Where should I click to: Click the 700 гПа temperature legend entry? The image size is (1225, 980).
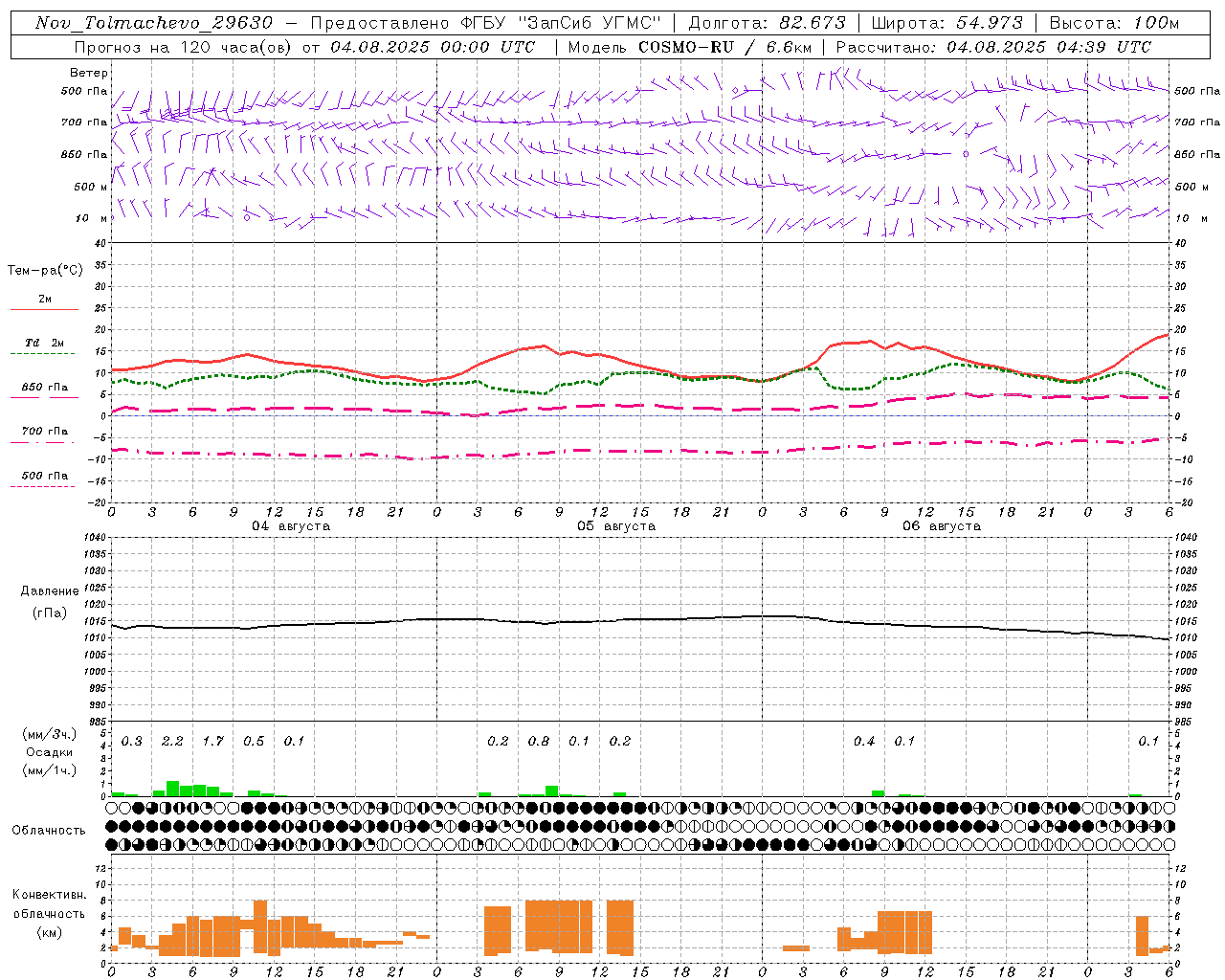pyautogui.click(x=45, y=431)
